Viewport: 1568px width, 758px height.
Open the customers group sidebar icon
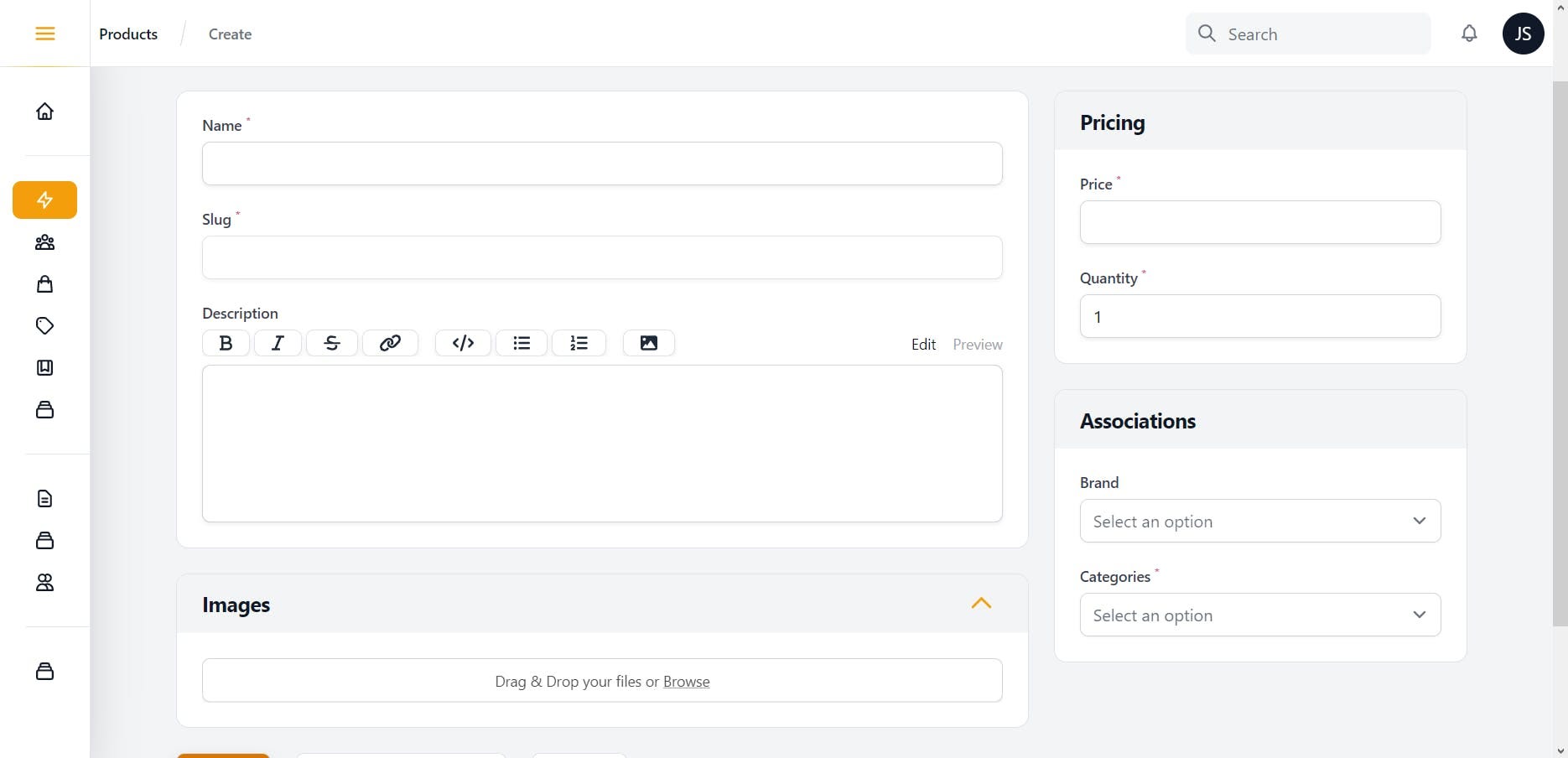(45, 242)
